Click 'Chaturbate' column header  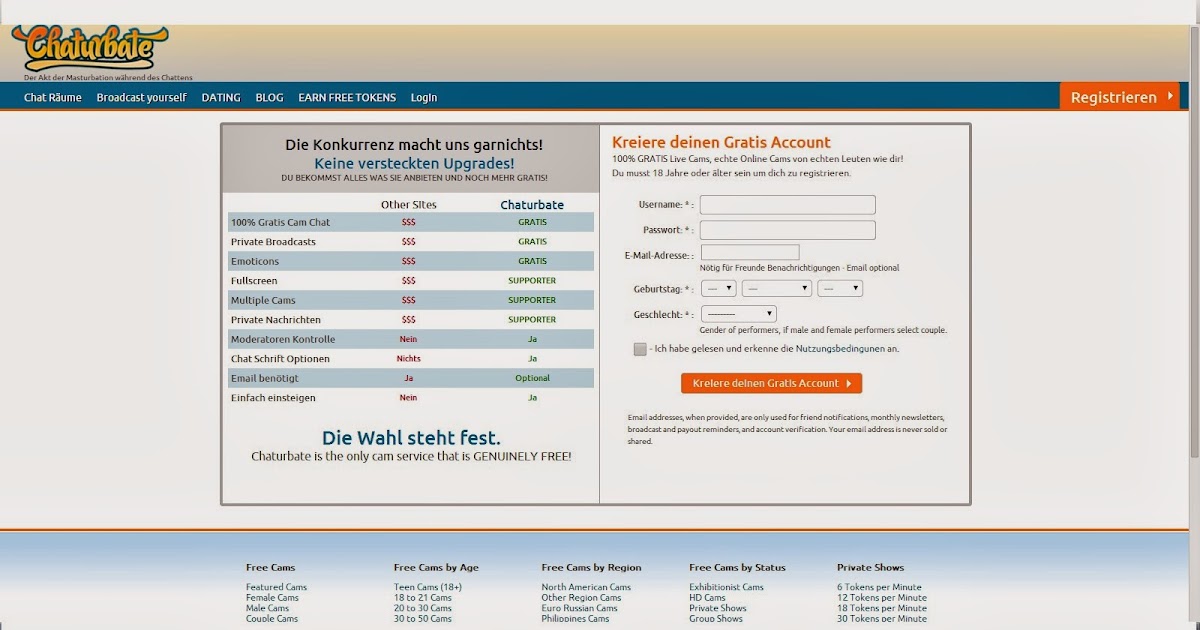pos(532,205)
